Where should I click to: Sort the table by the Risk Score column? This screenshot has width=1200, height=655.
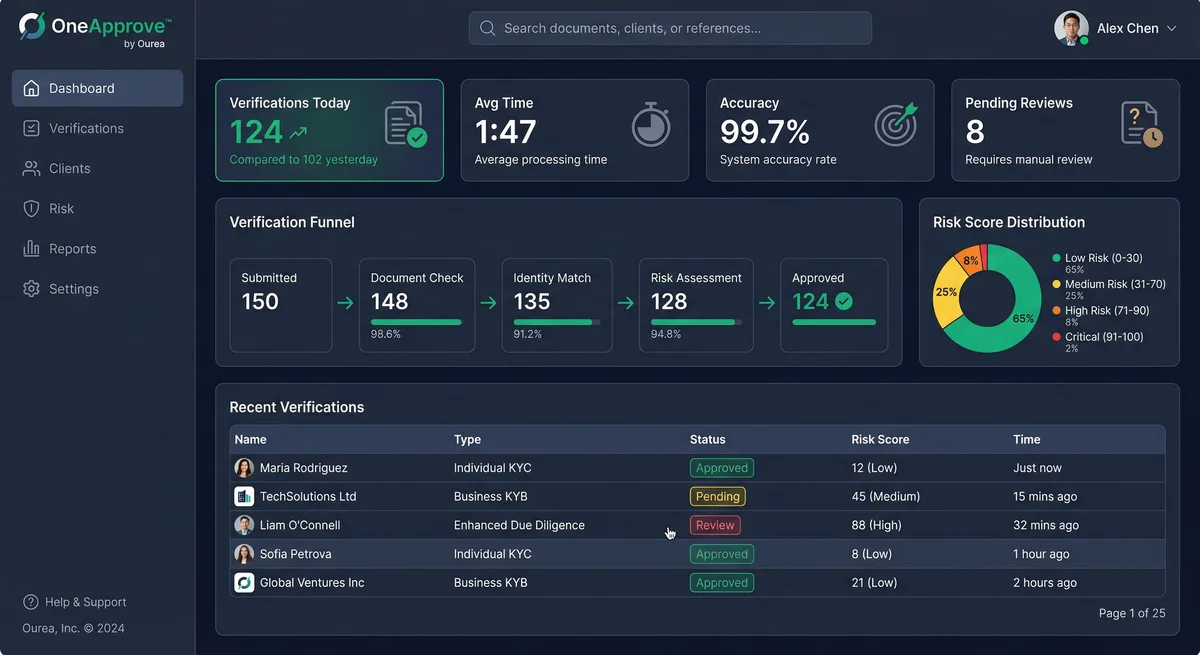880,439
